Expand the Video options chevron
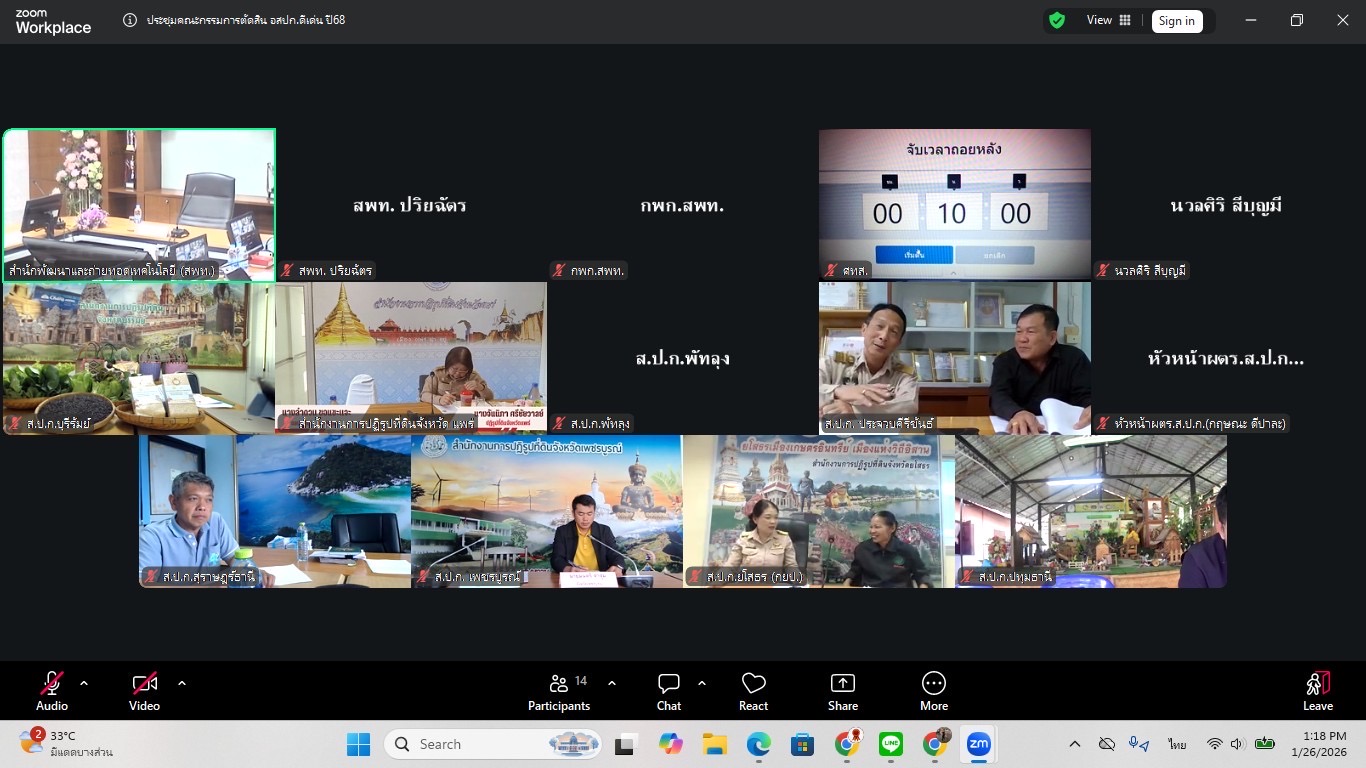1366x768 pixels. [181, 683]
